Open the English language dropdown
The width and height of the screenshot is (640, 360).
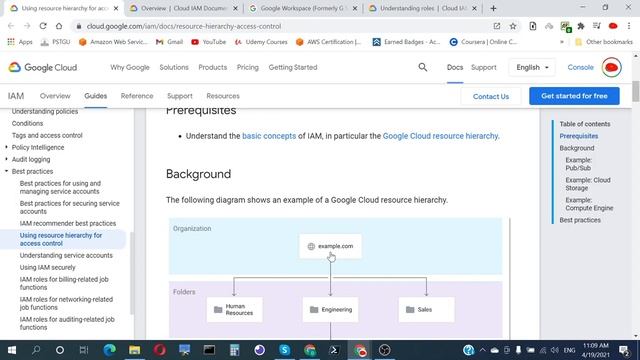(532, 67)
